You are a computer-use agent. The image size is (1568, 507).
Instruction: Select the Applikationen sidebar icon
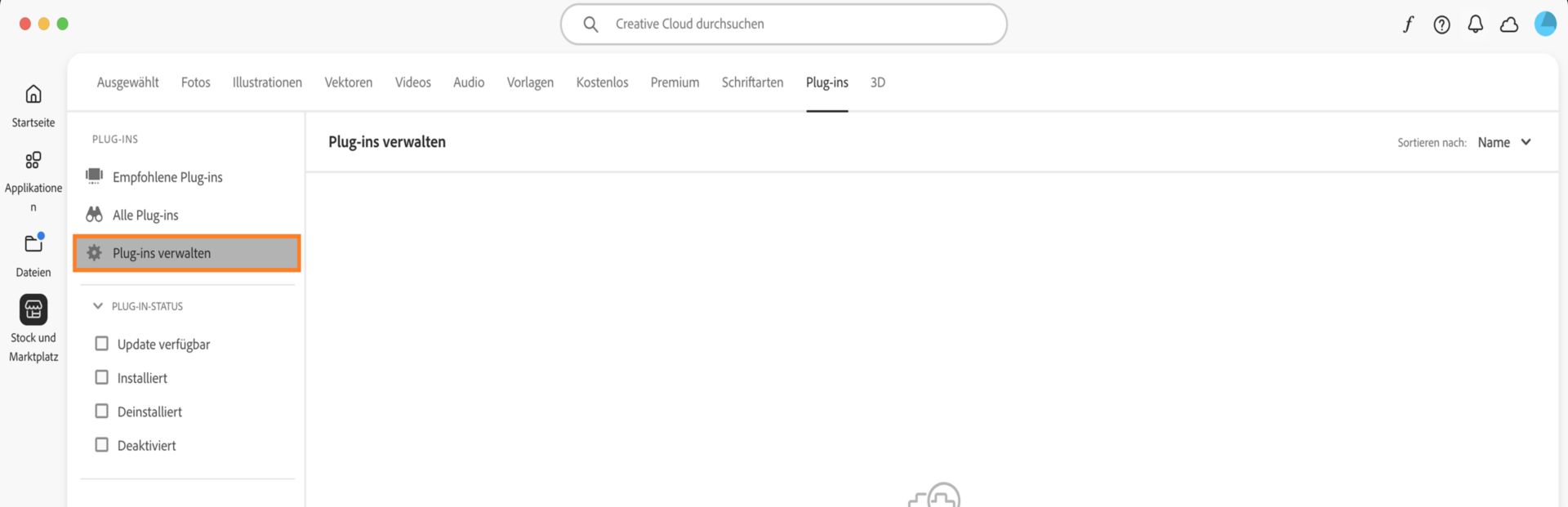tap(33, 160)
